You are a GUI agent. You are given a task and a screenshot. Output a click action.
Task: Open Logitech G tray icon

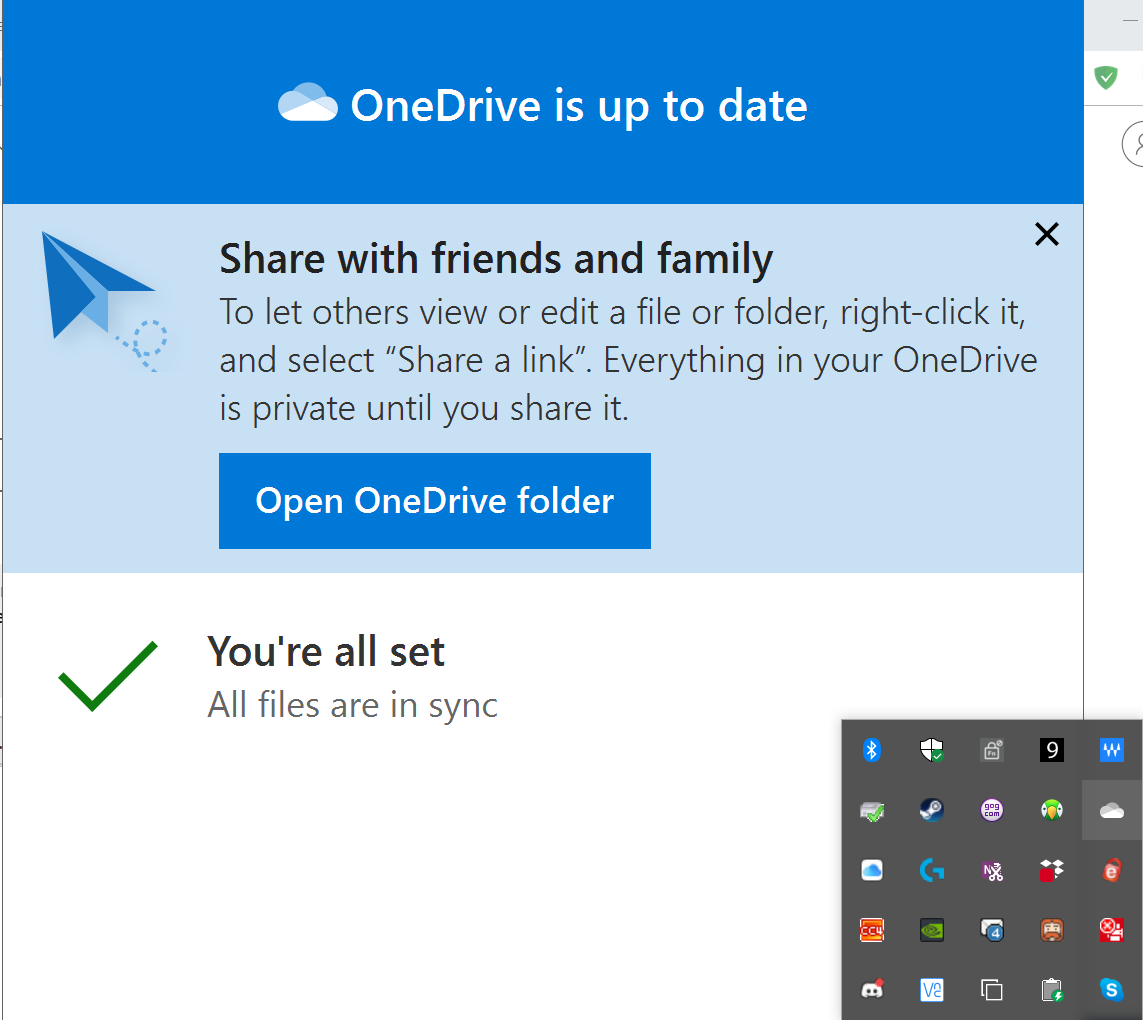pos(932,871)
